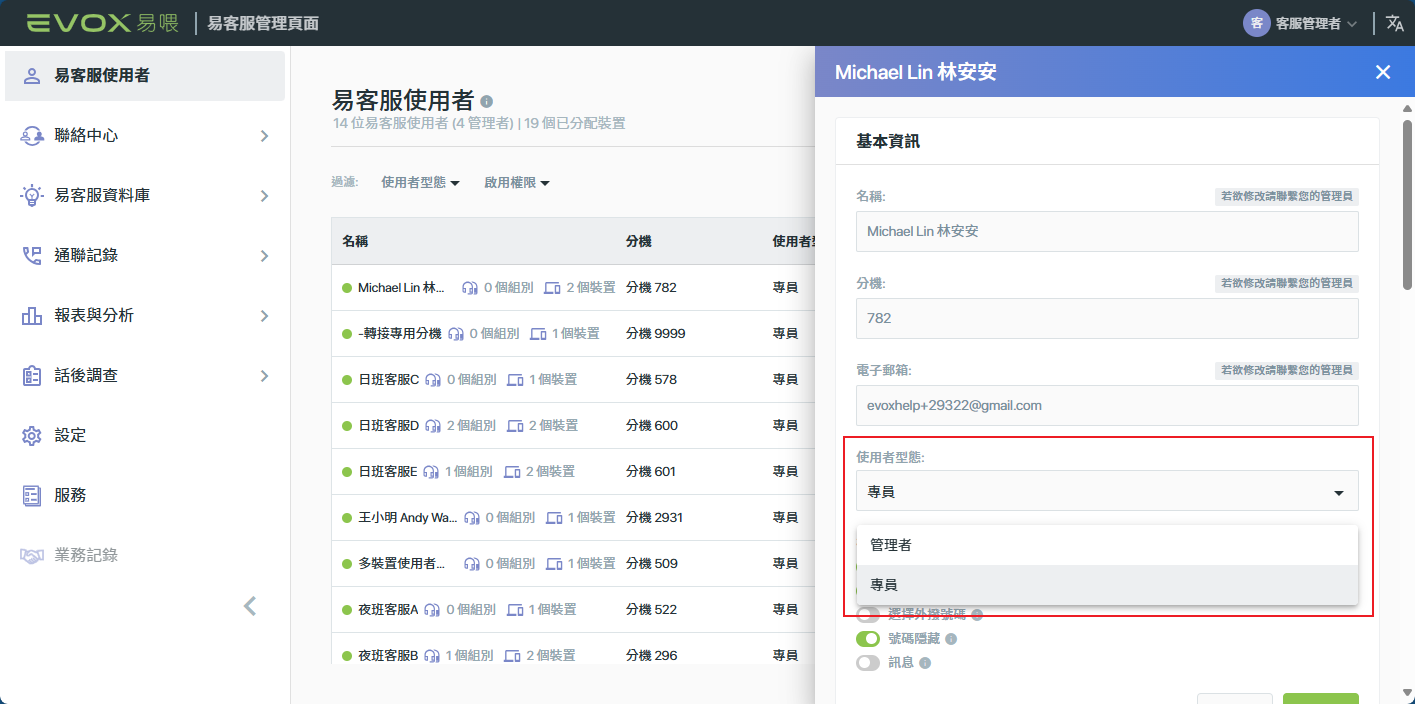Click the info icon beside 易客服使用者 heading
Viewport: 1415px width, 704px height.
(486, 101)
